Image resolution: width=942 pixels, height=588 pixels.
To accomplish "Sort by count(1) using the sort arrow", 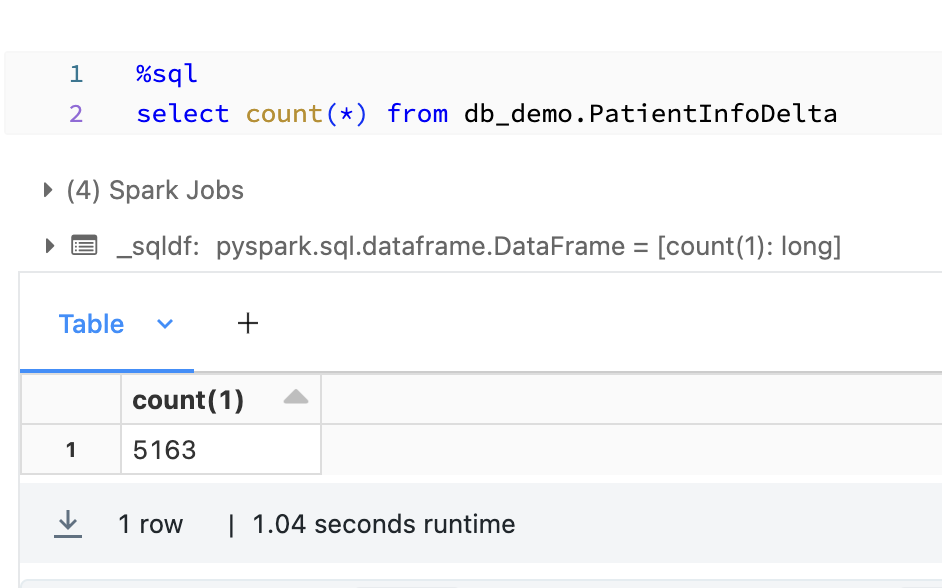I will 296,397.
